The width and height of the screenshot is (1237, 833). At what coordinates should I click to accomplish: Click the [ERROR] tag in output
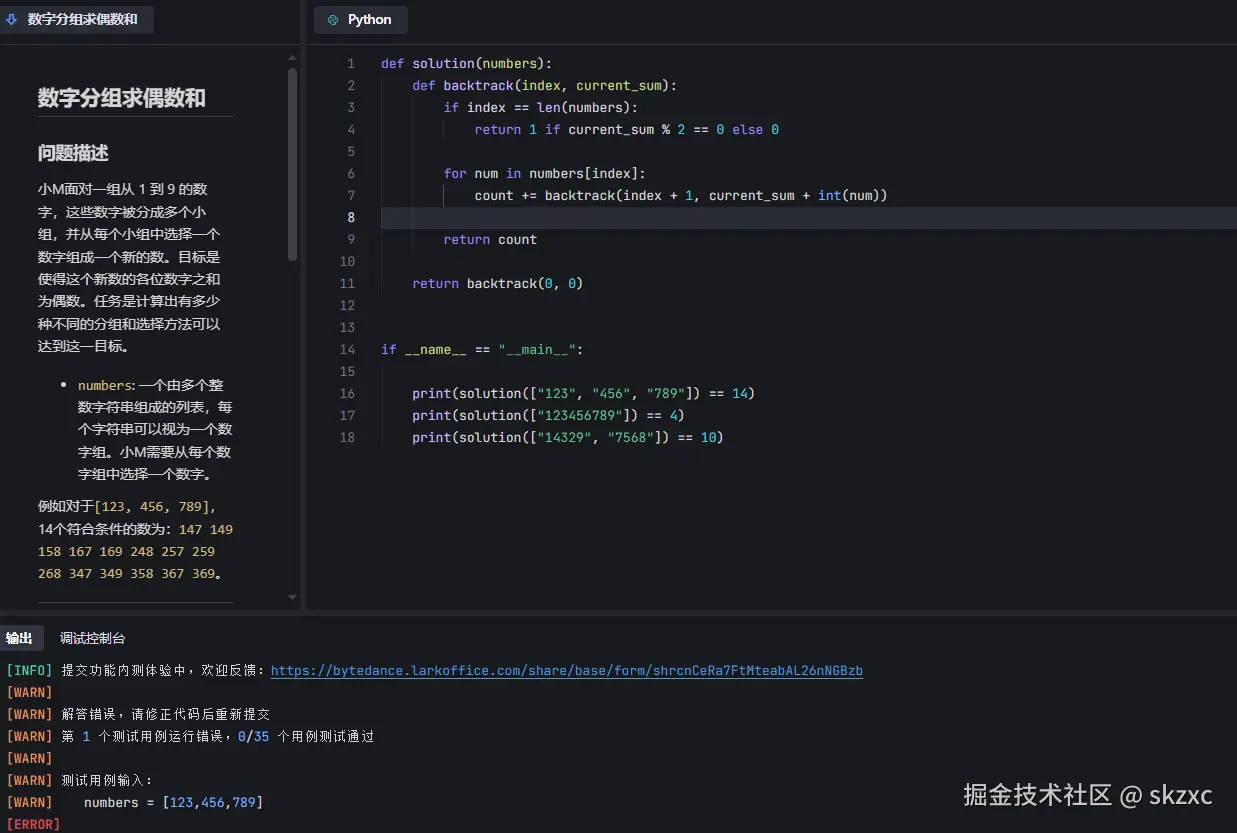click(x=33, y=825)
